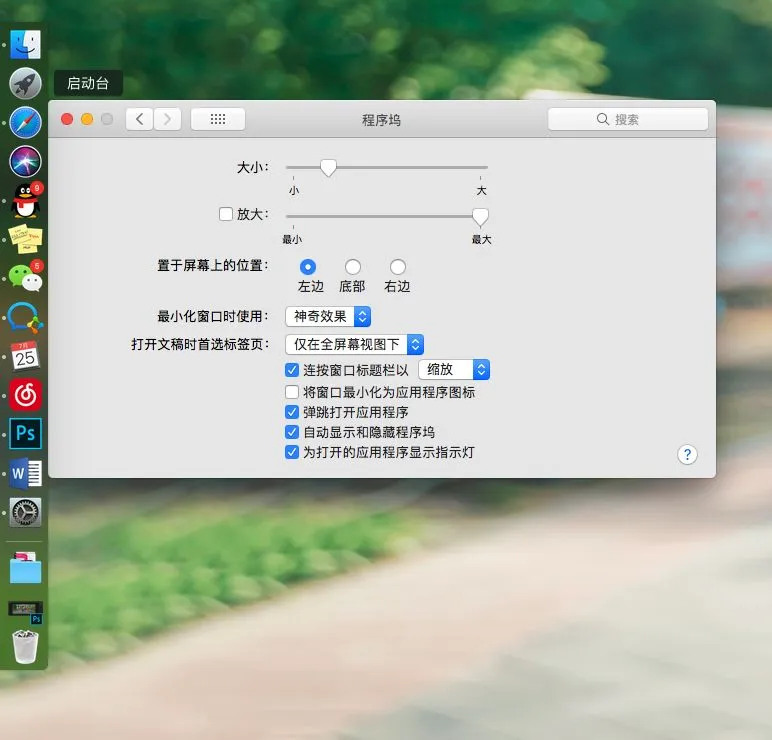Close the 程序坞 window with red button

(67, 119)
